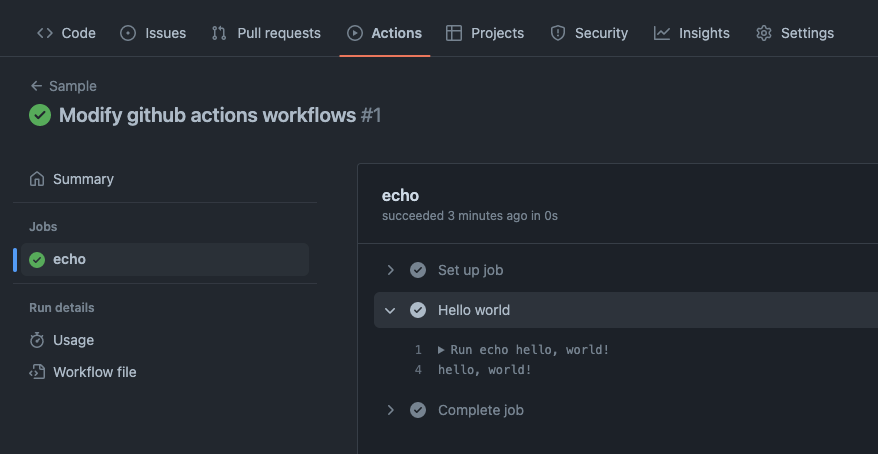The image size is (878, 454).
Task: Click the Projects table icon
Action: click(x=454, y=33)
